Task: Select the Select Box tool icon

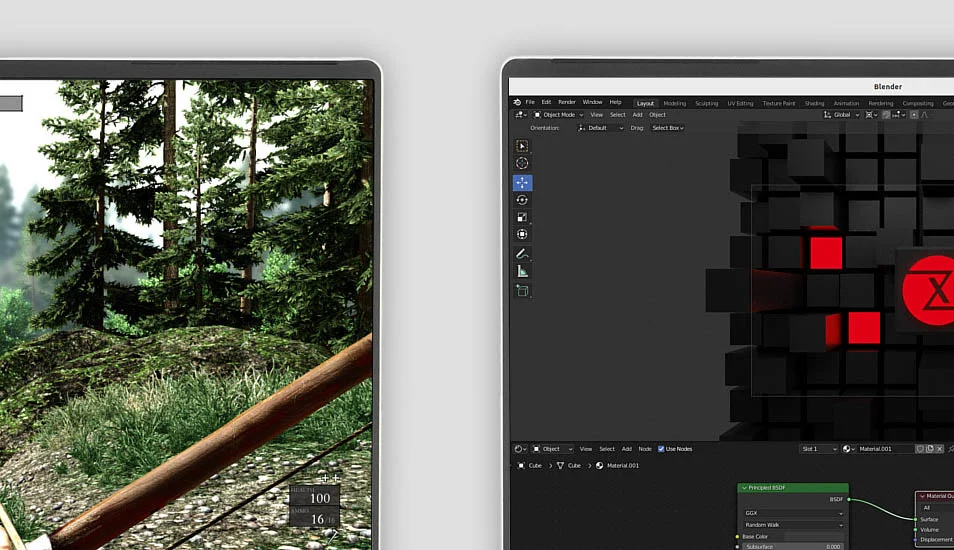Action: click(522, 146)
